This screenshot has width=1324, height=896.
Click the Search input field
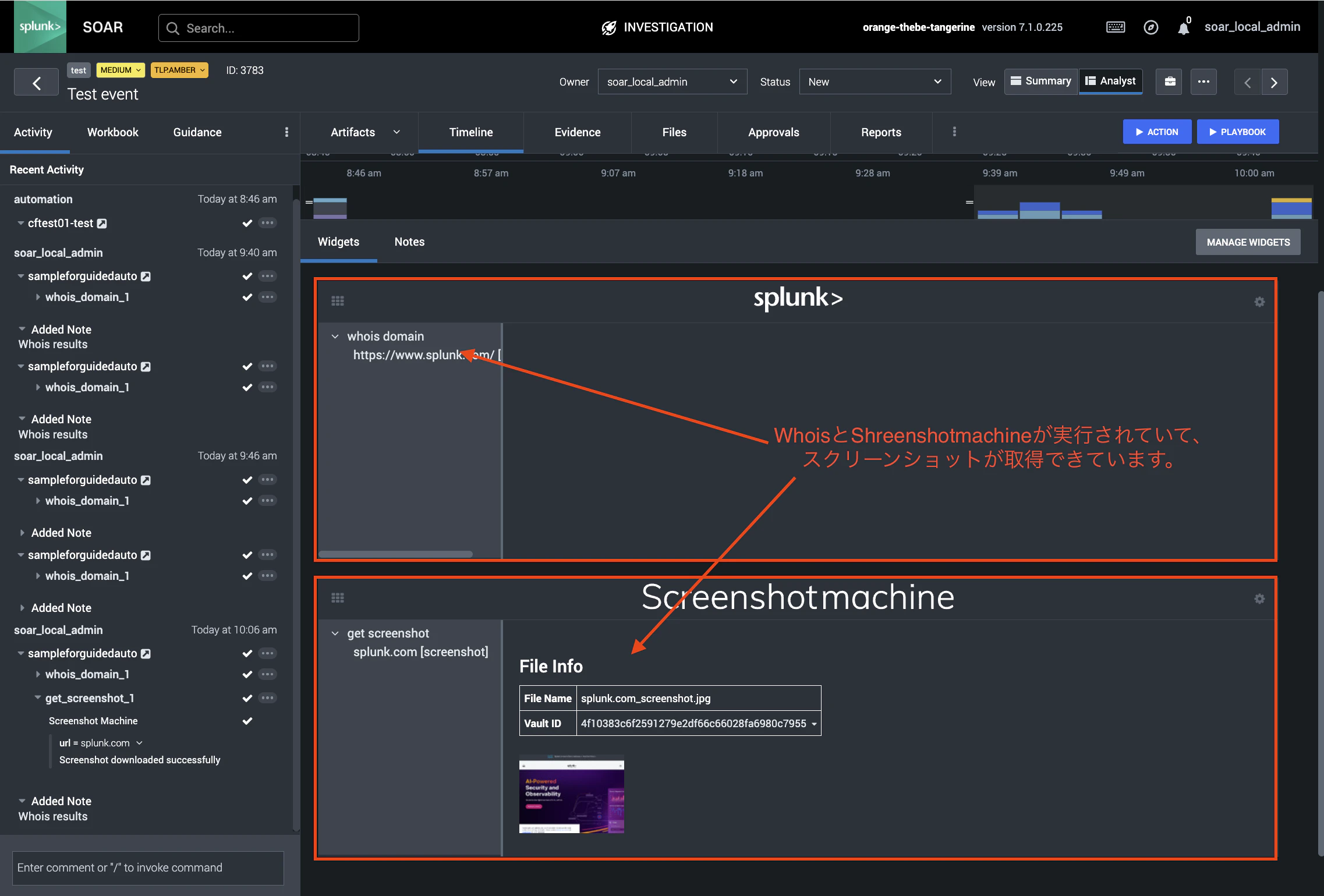click(259, 28)
